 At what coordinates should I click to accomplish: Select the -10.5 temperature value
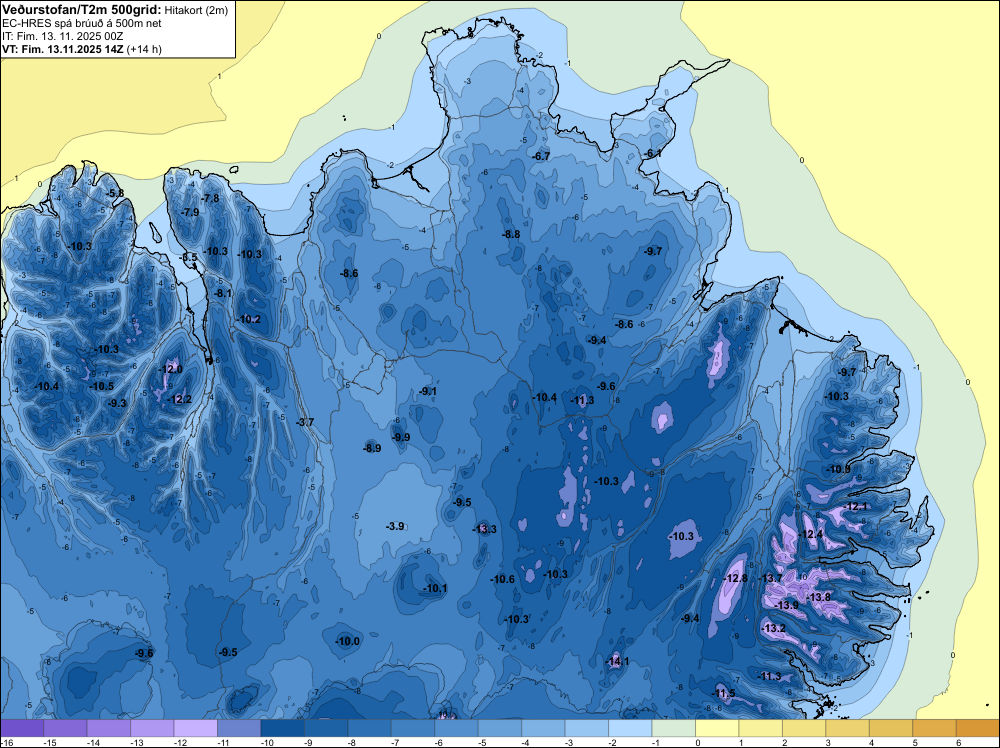pos(102,387)
